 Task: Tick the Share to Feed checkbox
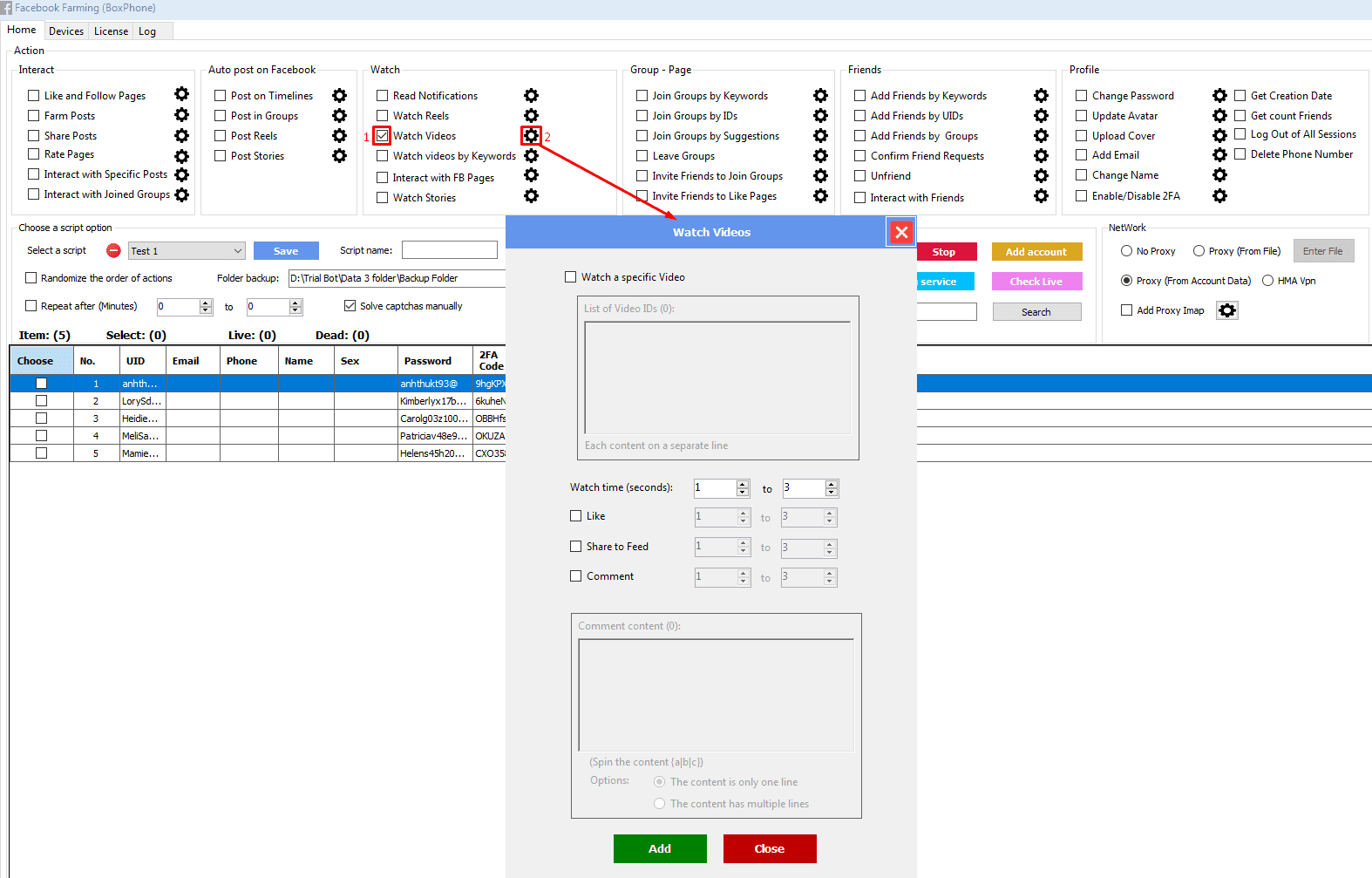576,547
